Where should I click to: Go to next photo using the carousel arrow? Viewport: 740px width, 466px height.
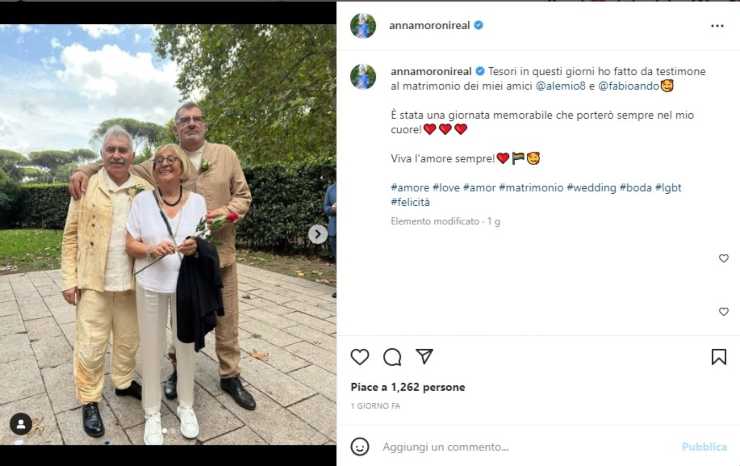tap(318, 234)
